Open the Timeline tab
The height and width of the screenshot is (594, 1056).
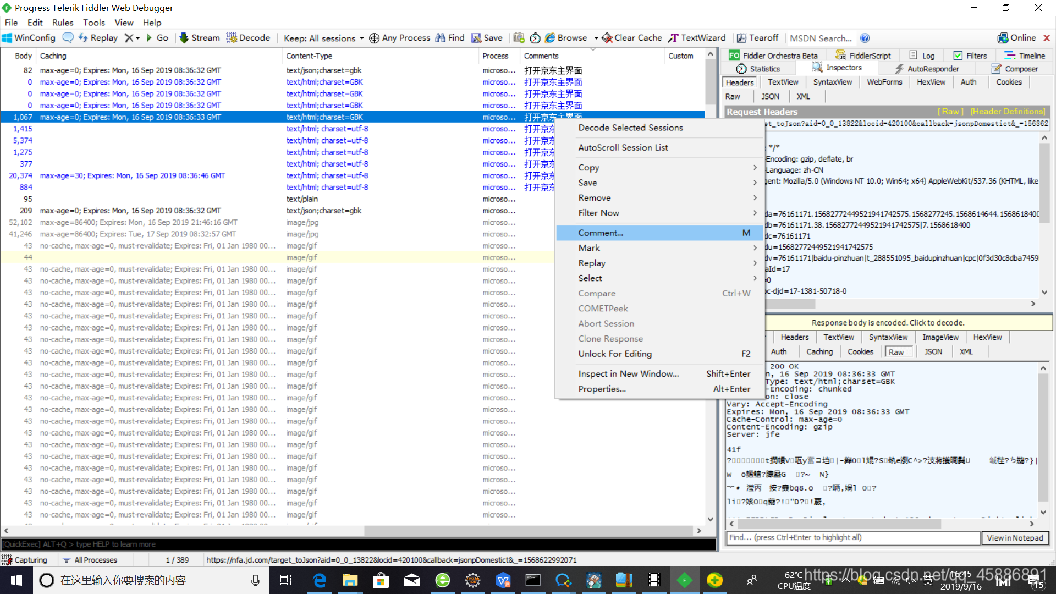[1025, 55]
